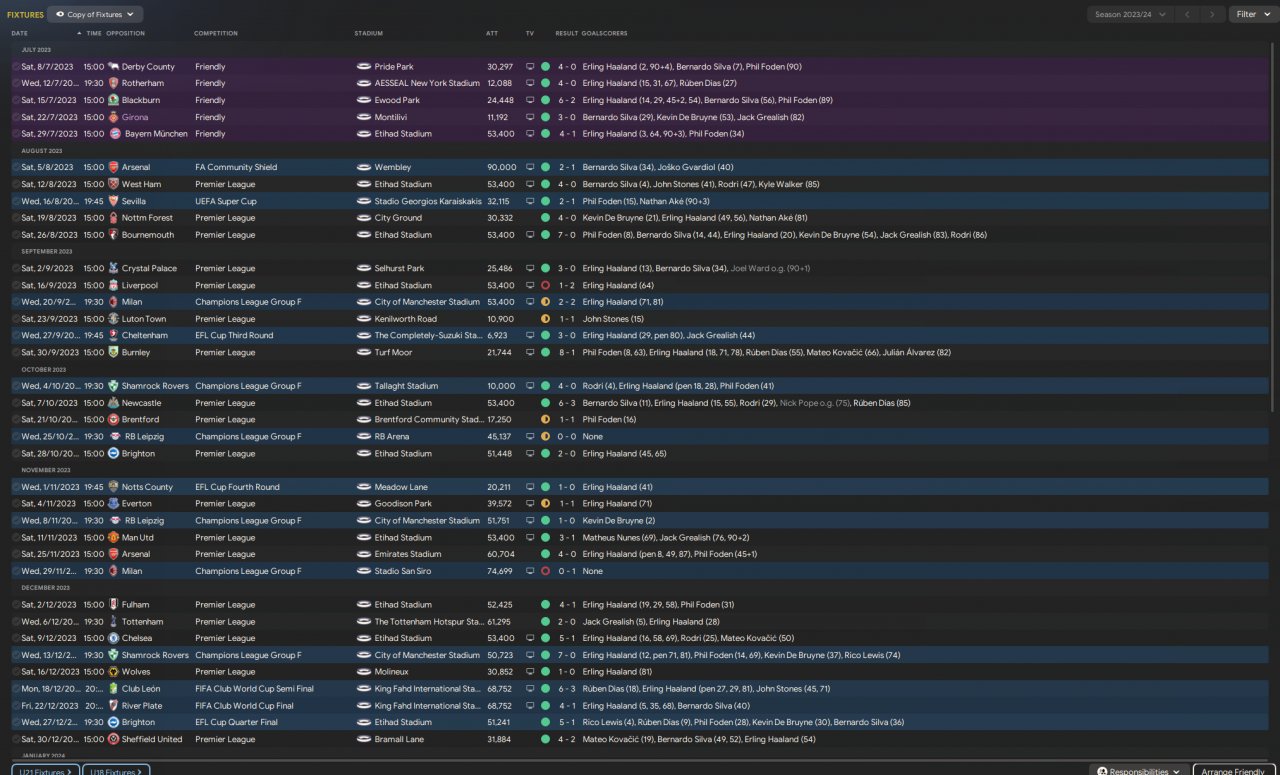Click the stadium icon beside Turf Moor
This screenshot has height=775, width=1280.
click(x=364, y=352)
